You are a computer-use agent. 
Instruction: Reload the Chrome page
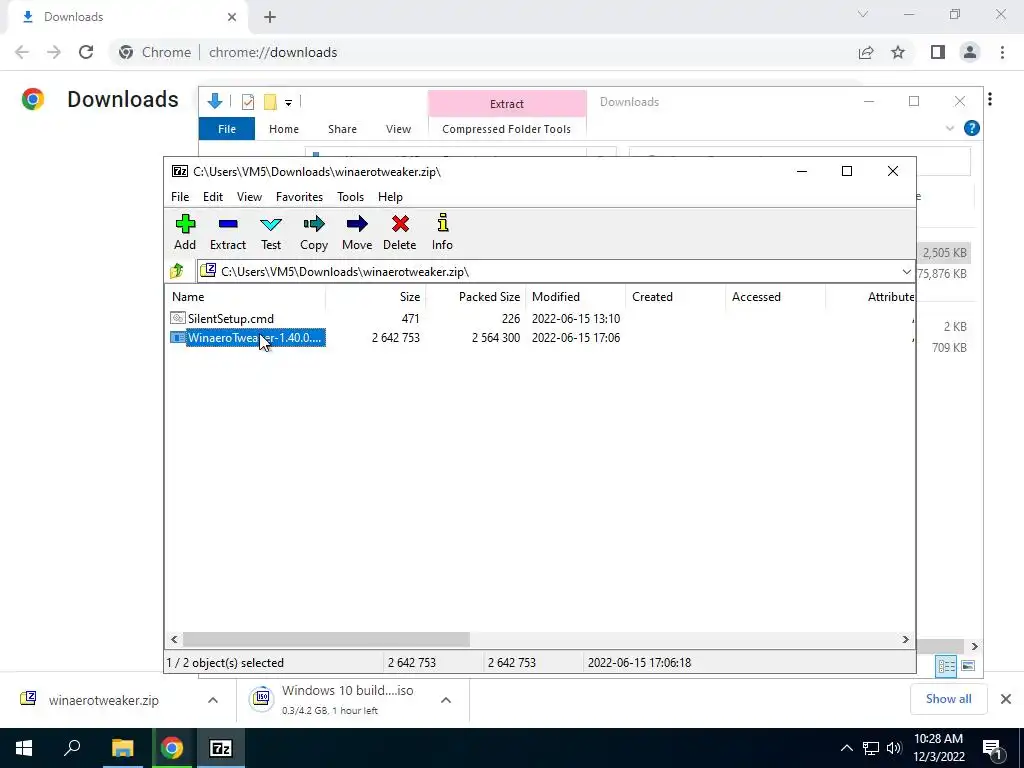tap(86, 52)
